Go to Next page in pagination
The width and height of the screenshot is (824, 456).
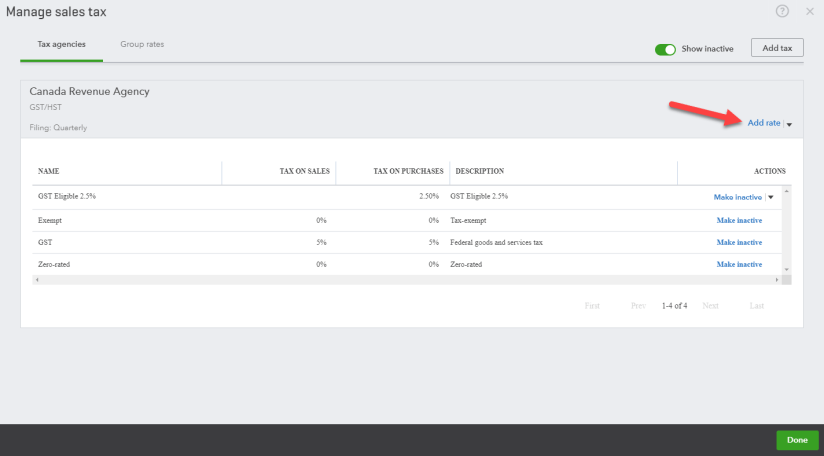coord(710,305)
